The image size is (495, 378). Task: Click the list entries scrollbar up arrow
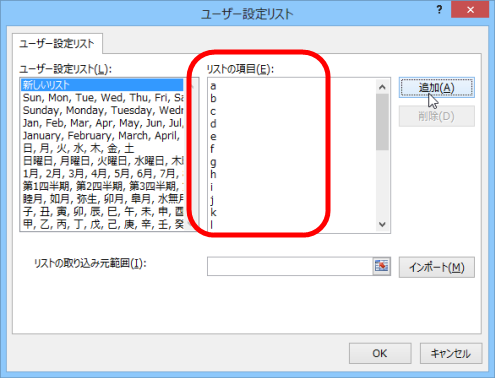point(382,87)
